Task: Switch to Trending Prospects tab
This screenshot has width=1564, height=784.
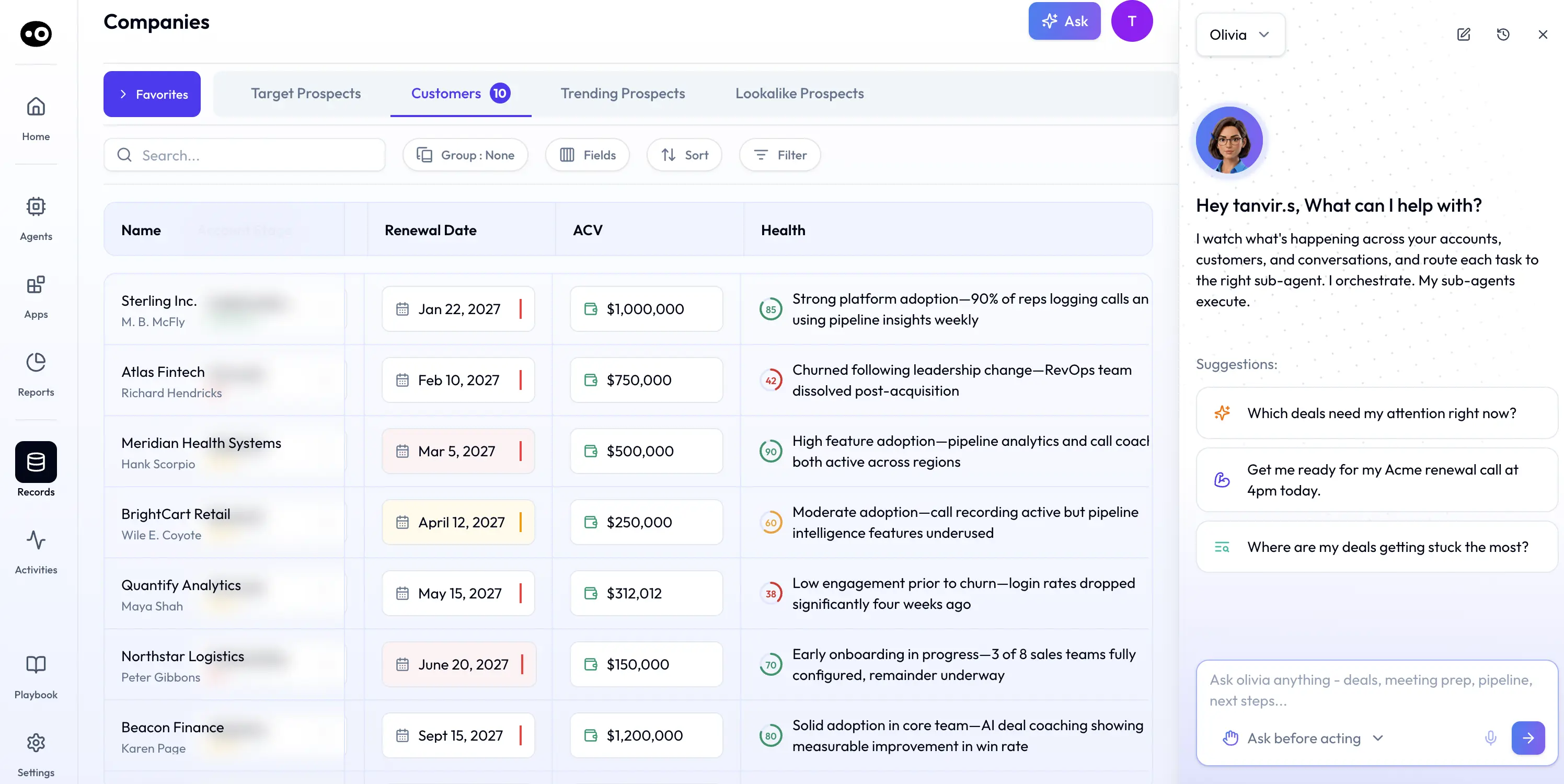Action: [x=623, y=94]
